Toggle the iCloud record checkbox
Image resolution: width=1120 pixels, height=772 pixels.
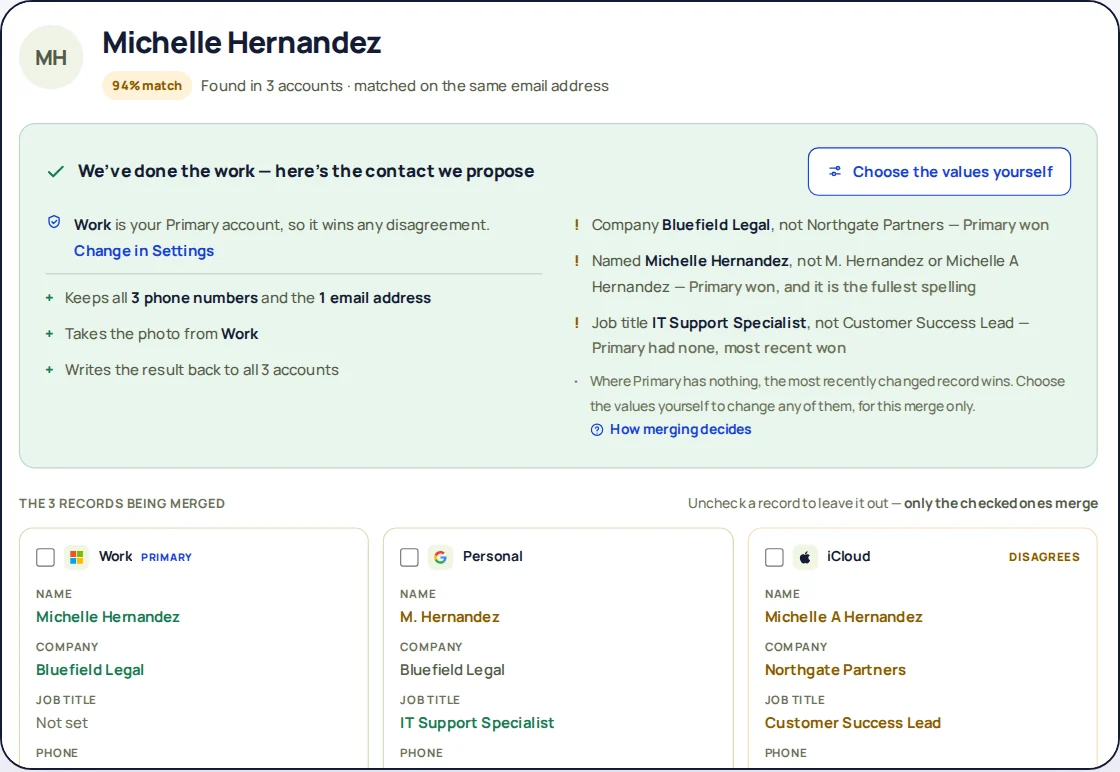774,557
